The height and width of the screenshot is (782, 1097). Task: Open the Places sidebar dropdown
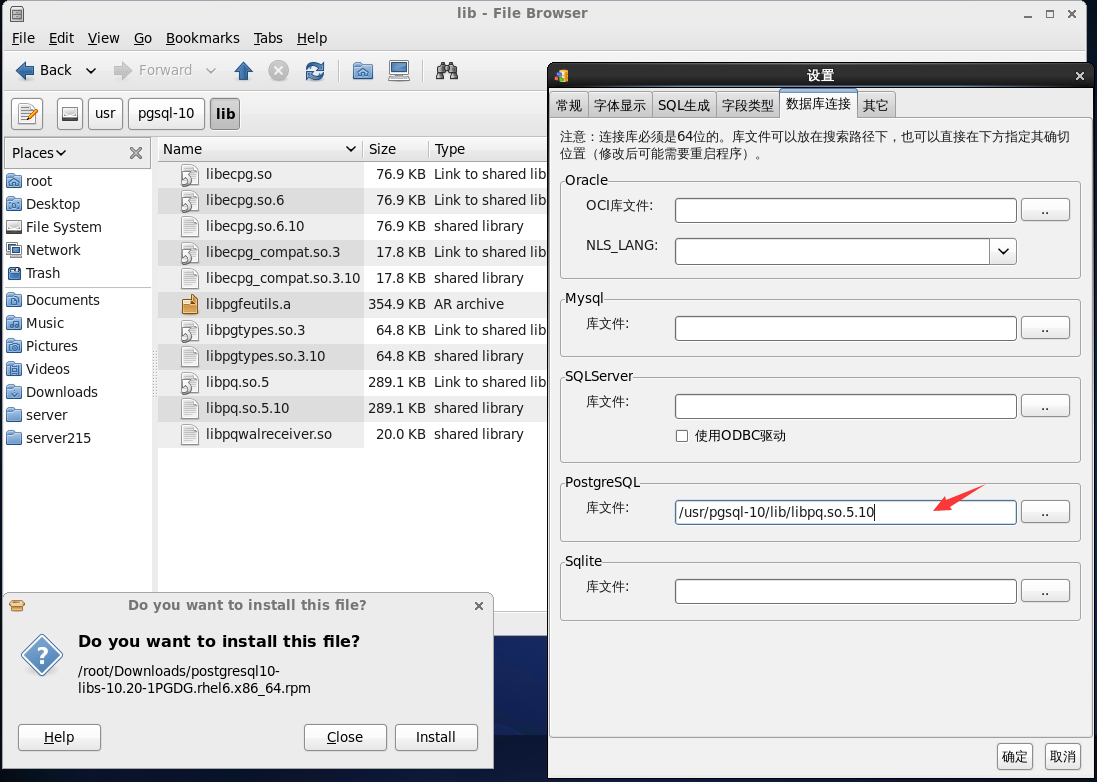click(x=39, y=152)
